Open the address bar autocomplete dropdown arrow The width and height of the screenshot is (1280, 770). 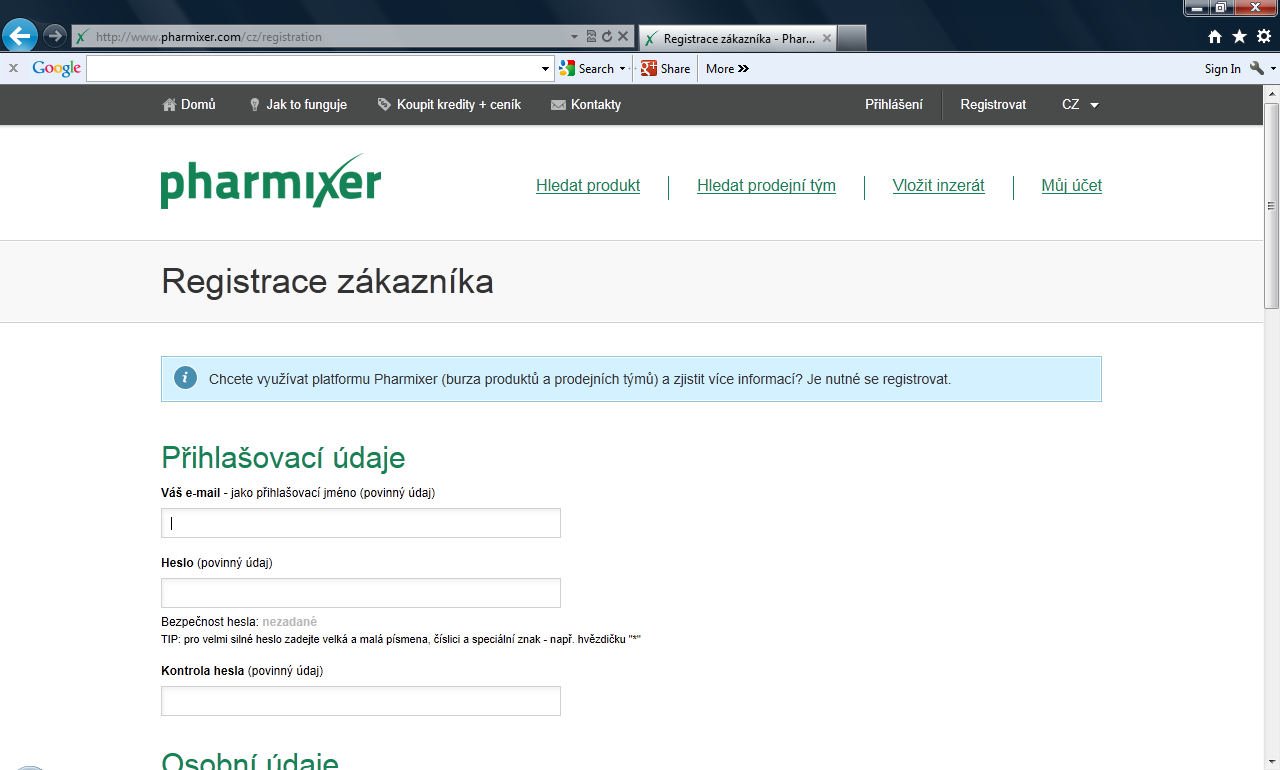click(576, 37)
